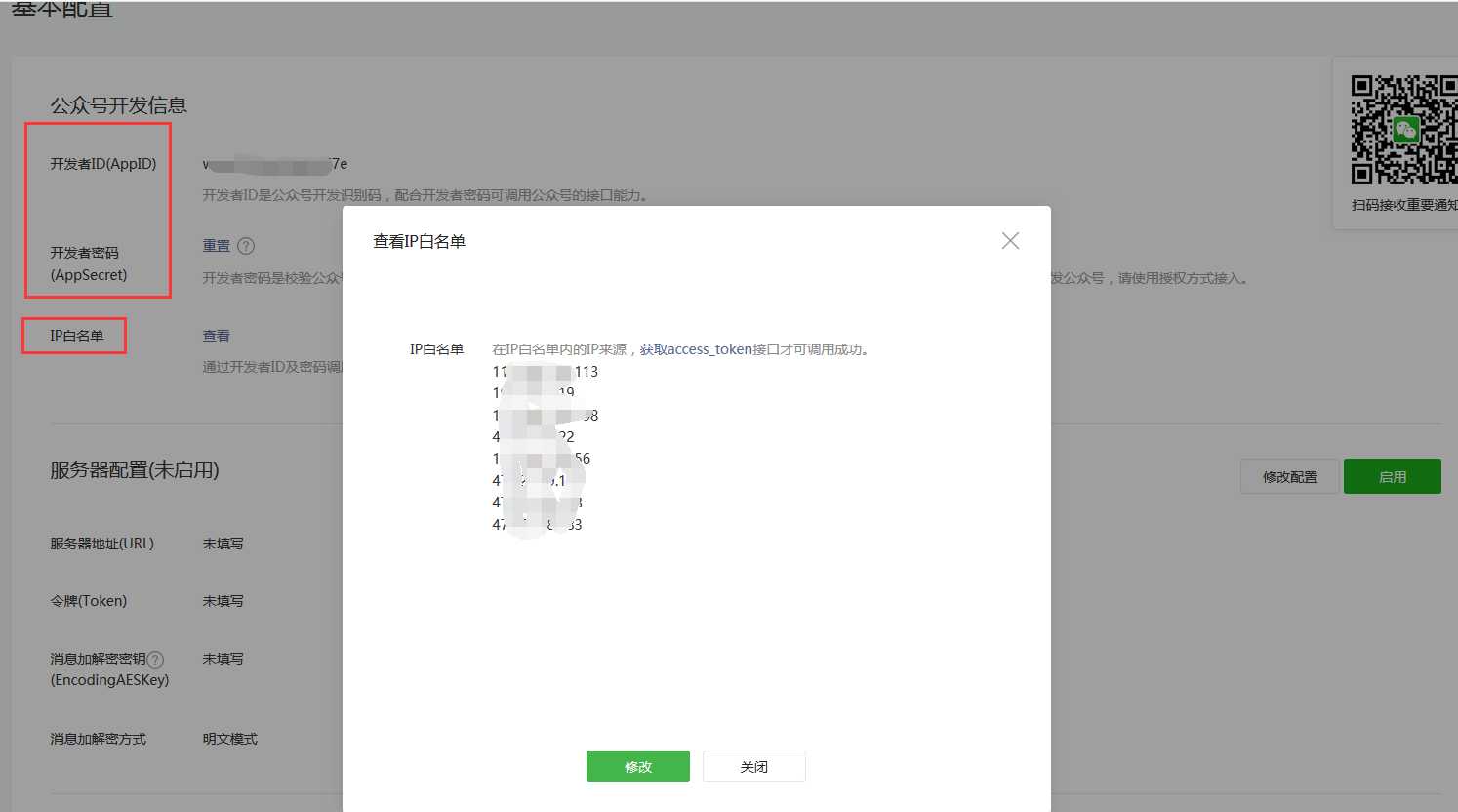Close the 查看IP白名单 dialog with the X

1010,240
